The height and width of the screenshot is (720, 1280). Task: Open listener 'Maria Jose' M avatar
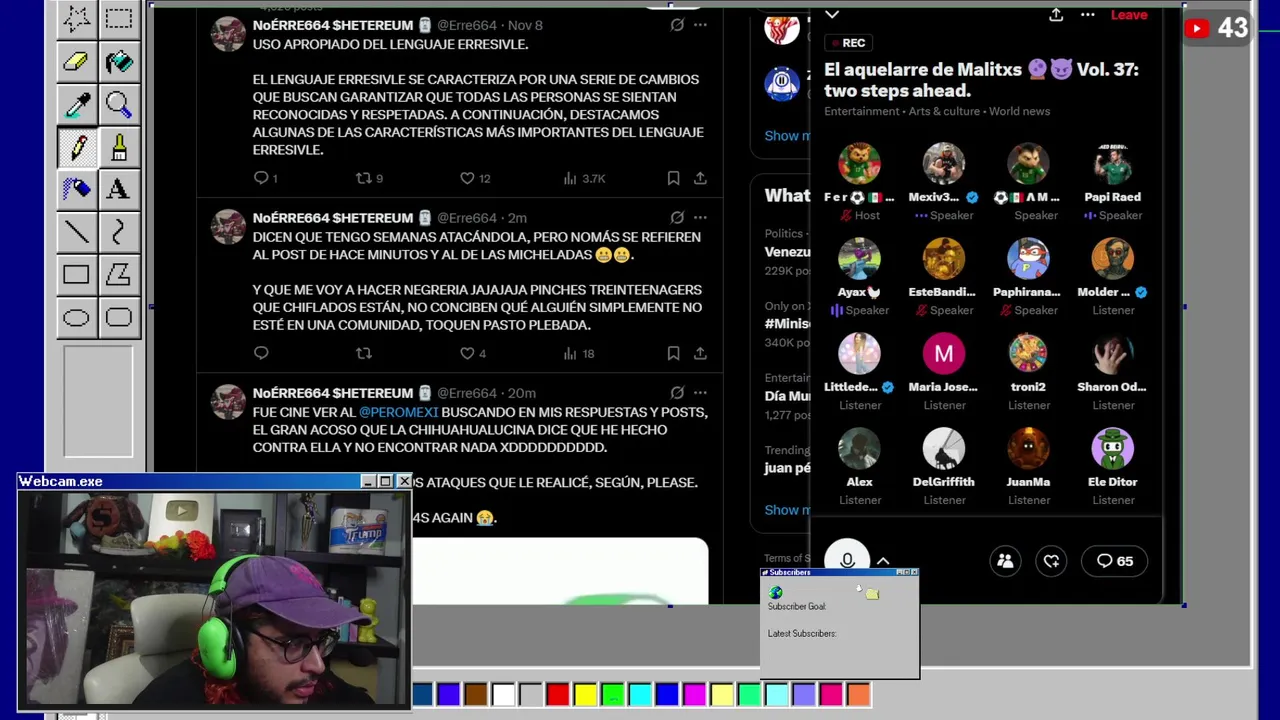[x=943, y=354]
